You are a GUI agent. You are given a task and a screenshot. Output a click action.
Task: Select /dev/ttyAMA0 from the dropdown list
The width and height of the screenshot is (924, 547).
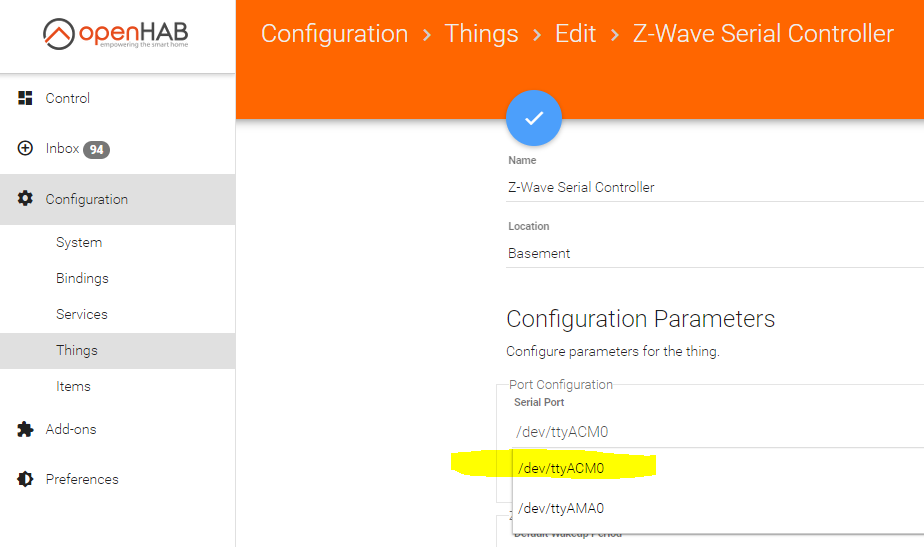[x=718, y=508]
